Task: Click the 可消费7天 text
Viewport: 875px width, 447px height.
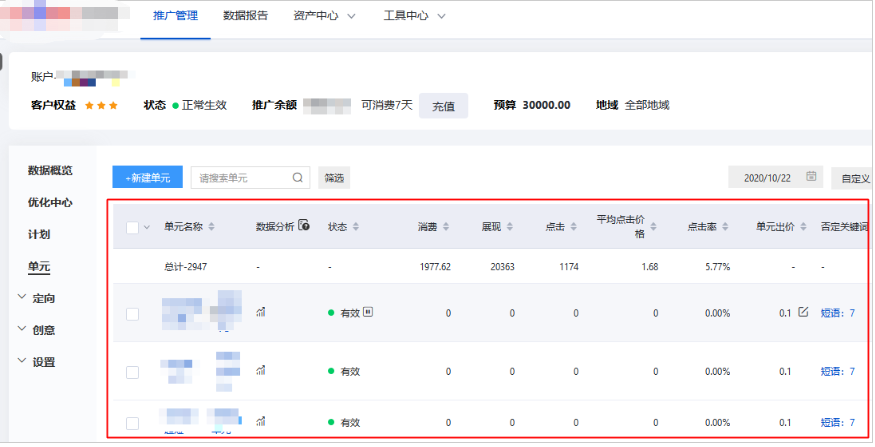Action: coord(387,105)
